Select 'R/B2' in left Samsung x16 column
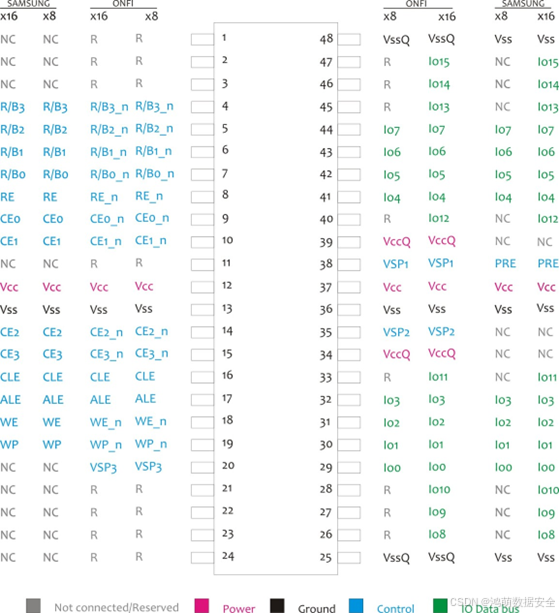The width and height of the screenshot is (559, 613). (x=12, y=129)
